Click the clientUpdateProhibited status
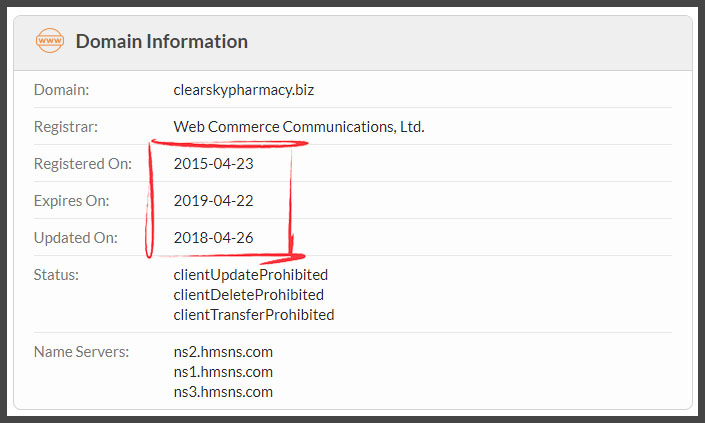This screenshot has width=705, height=423. (x=250, y=274)
